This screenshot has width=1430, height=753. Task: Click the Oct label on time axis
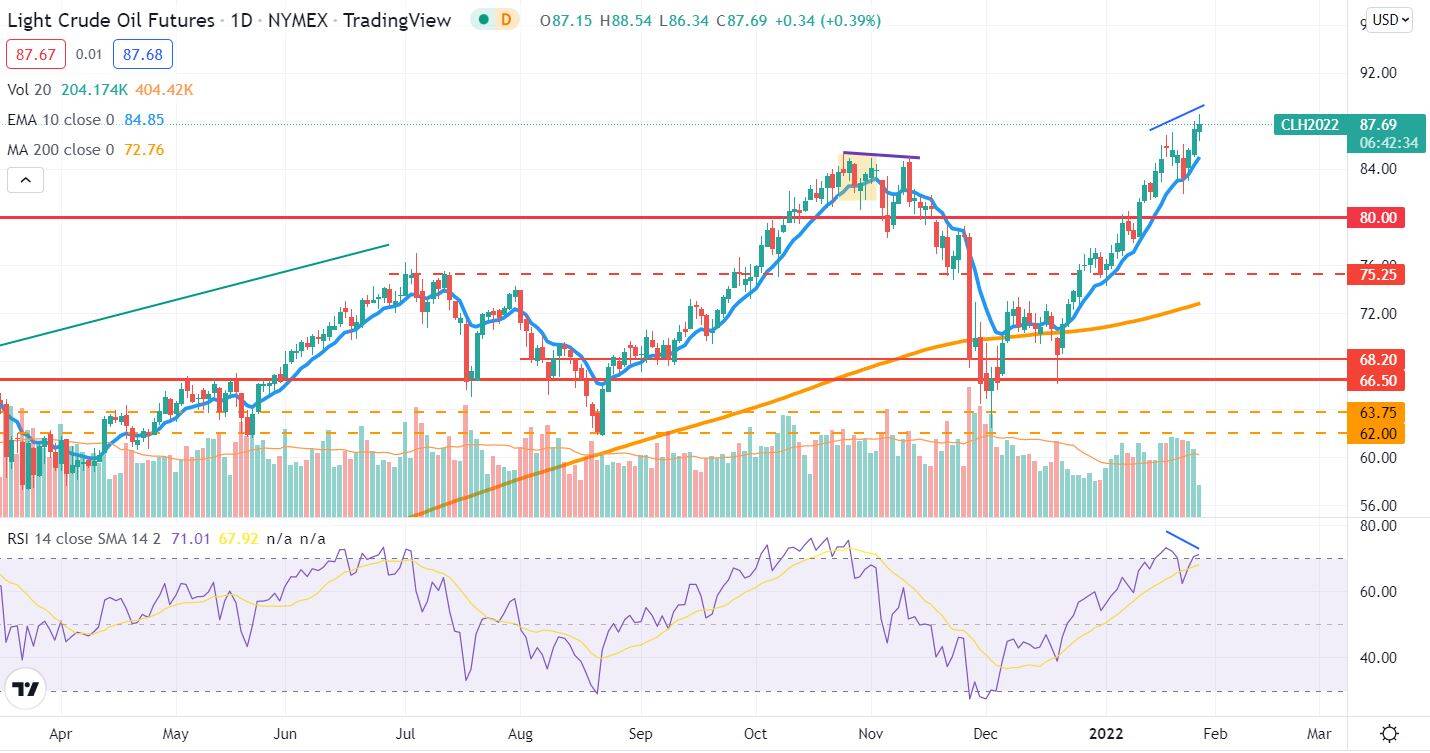click(x=755, y=733)
